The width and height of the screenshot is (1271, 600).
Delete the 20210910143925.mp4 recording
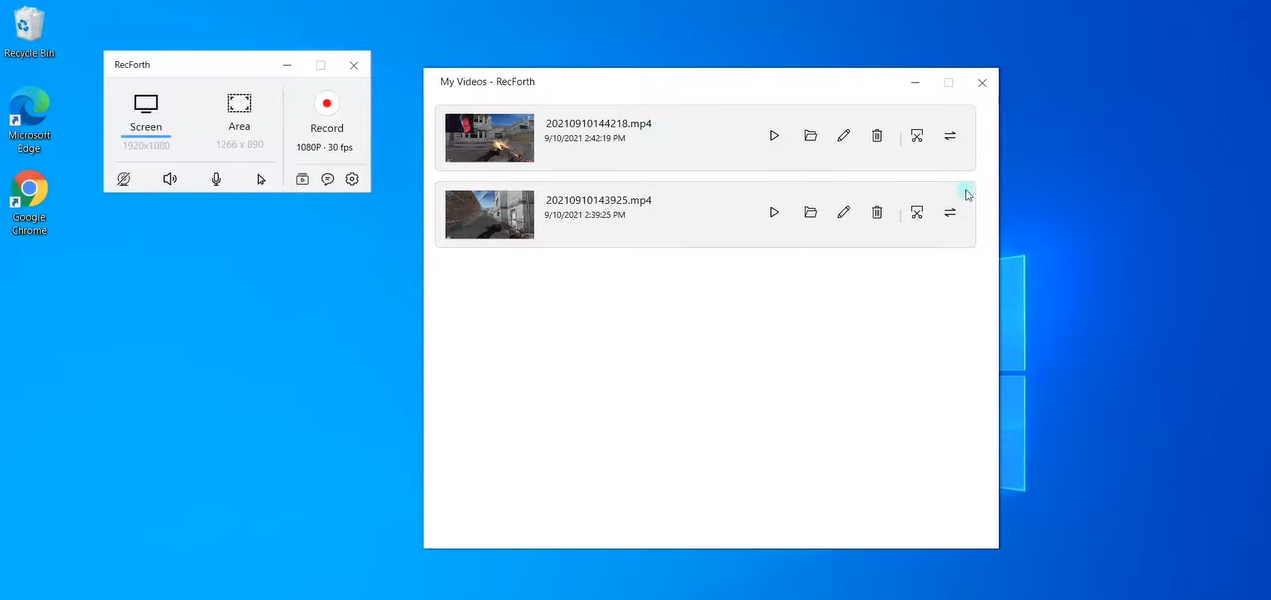click(x=877, y=212)
